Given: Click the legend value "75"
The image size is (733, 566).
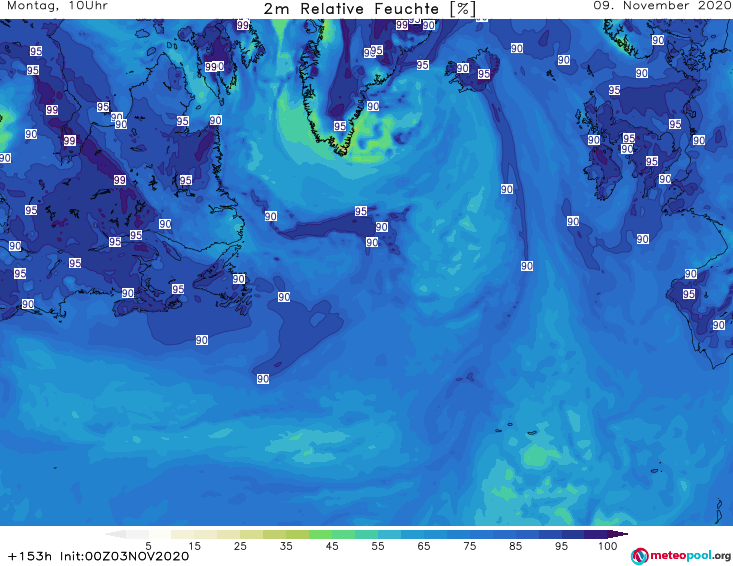Looking at the screenshot, I should point(470,546).
